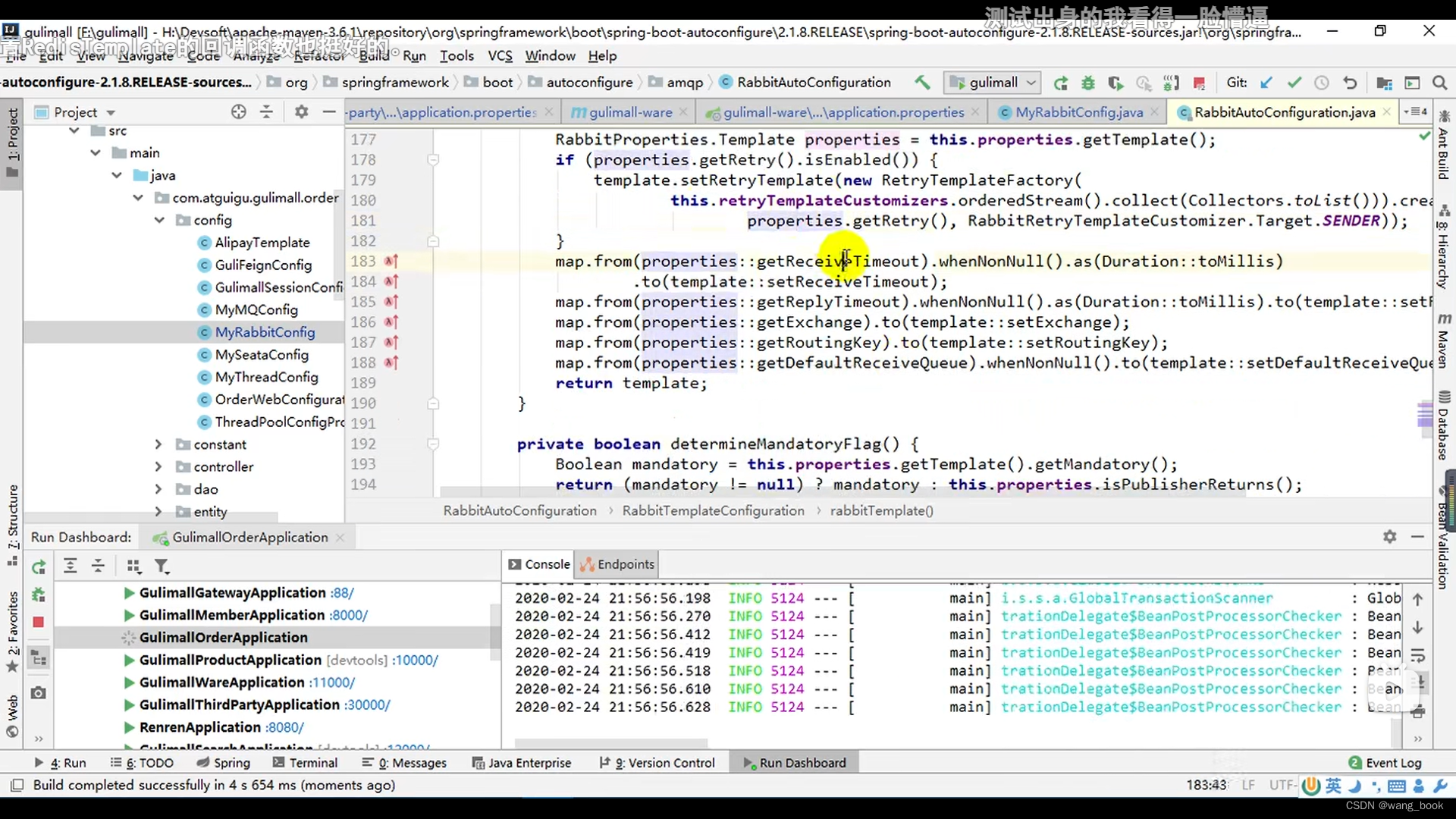Viewport: 1456px width, 819px height.
Task: Switch to the gulimall-ware tab
Action: pos(630,112)
